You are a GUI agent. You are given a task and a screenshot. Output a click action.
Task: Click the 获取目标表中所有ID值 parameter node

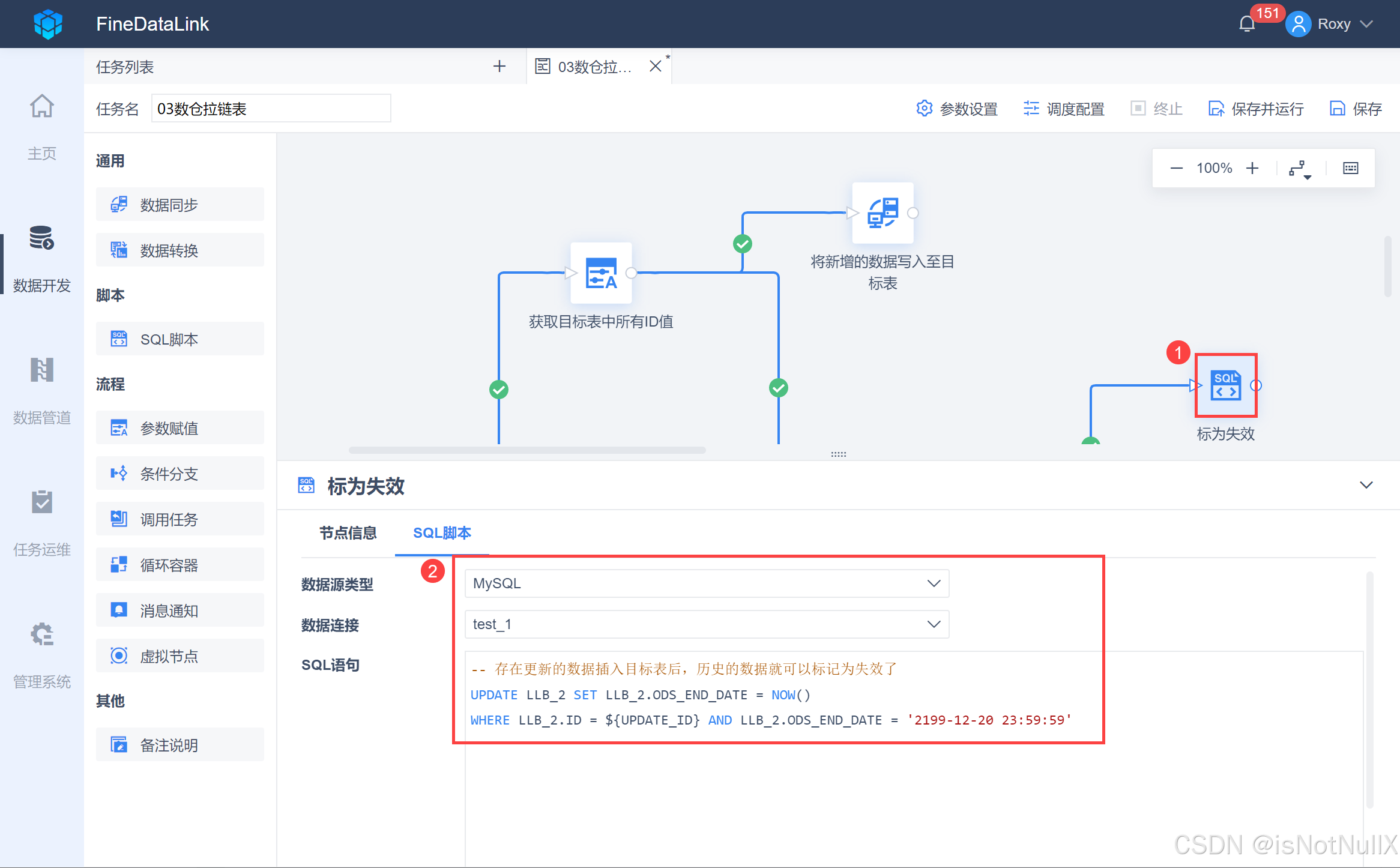(601, 273)
